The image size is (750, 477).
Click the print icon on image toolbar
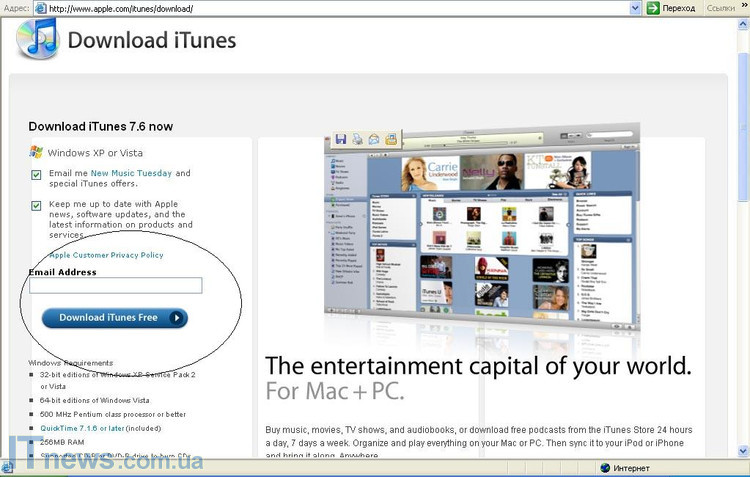point(357,139)
